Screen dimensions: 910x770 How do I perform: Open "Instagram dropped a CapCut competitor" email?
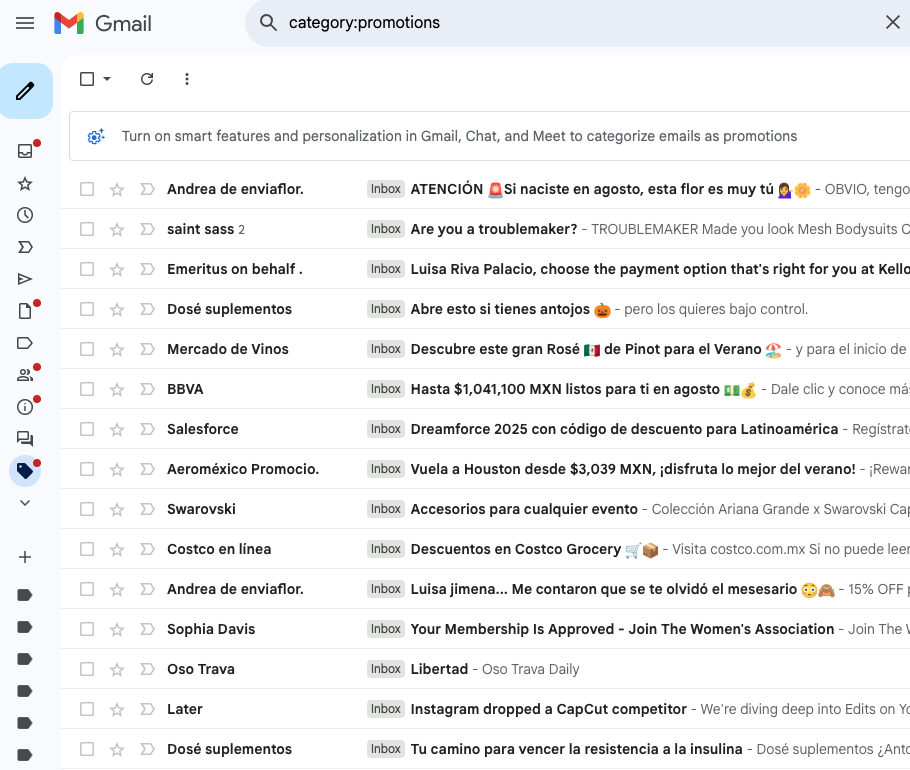[x=548, y=709]
